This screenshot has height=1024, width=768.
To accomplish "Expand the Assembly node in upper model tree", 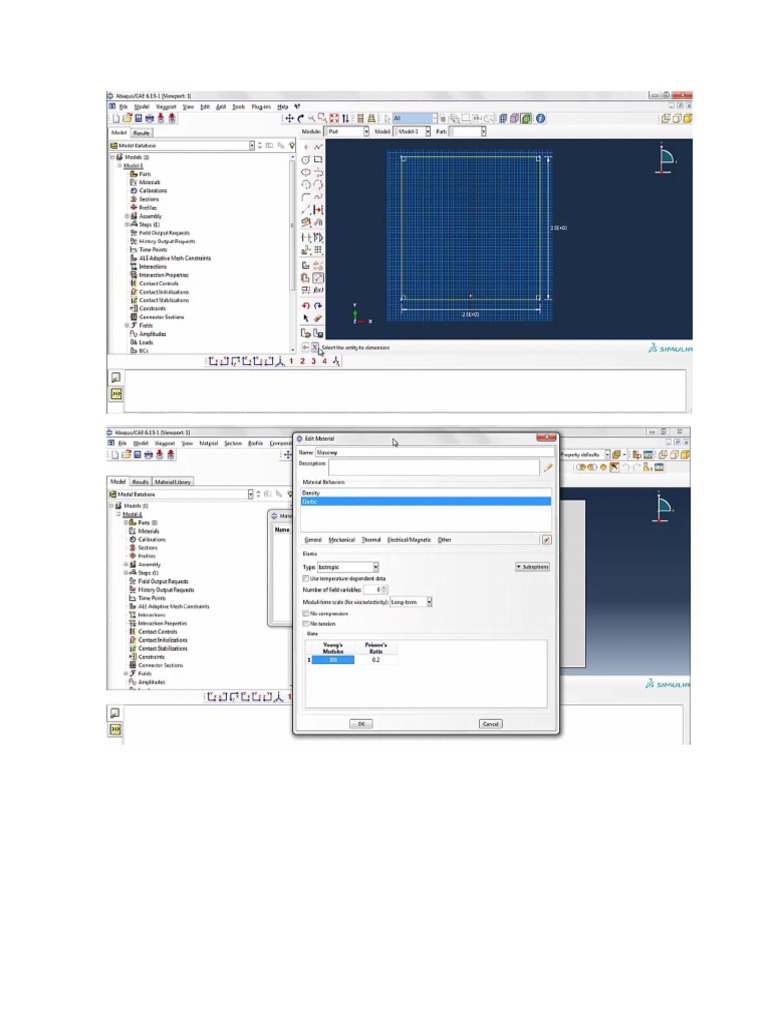I will (127, 216).
